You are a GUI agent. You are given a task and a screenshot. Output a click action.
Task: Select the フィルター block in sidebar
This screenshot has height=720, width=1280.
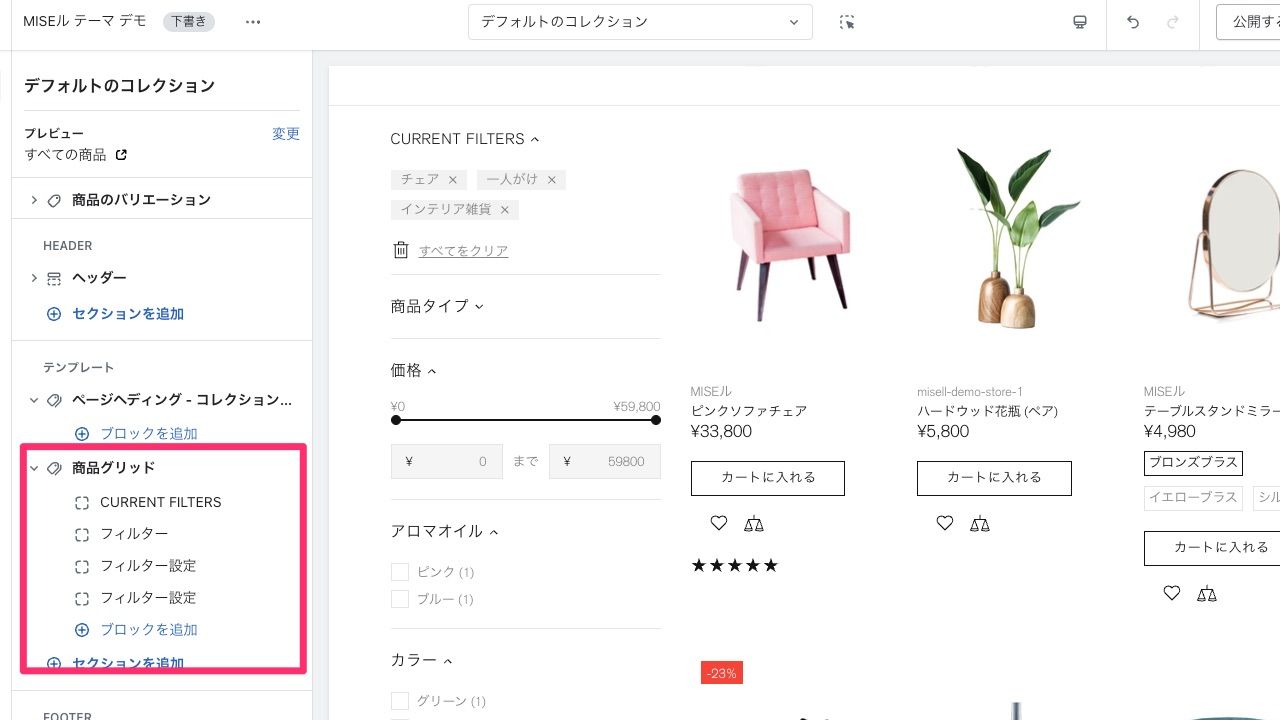pyautogui.click(x=134, y=534)
